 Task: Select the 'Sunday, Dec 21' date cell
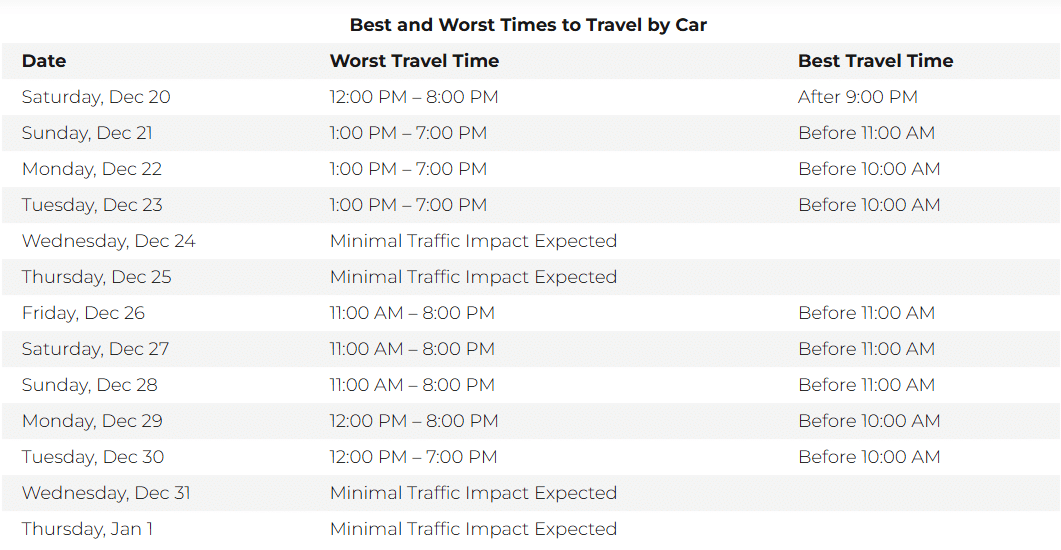[87, 133]
